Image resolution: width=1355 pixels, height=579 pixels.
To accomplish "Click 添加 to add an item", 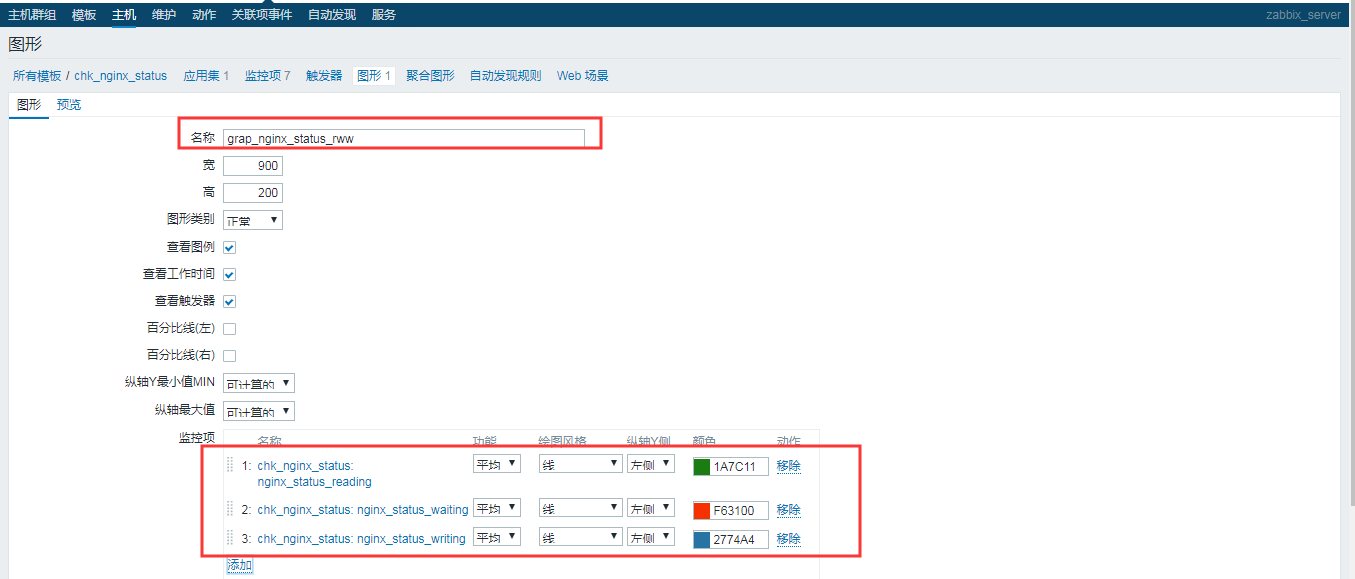I will [240, 565].
